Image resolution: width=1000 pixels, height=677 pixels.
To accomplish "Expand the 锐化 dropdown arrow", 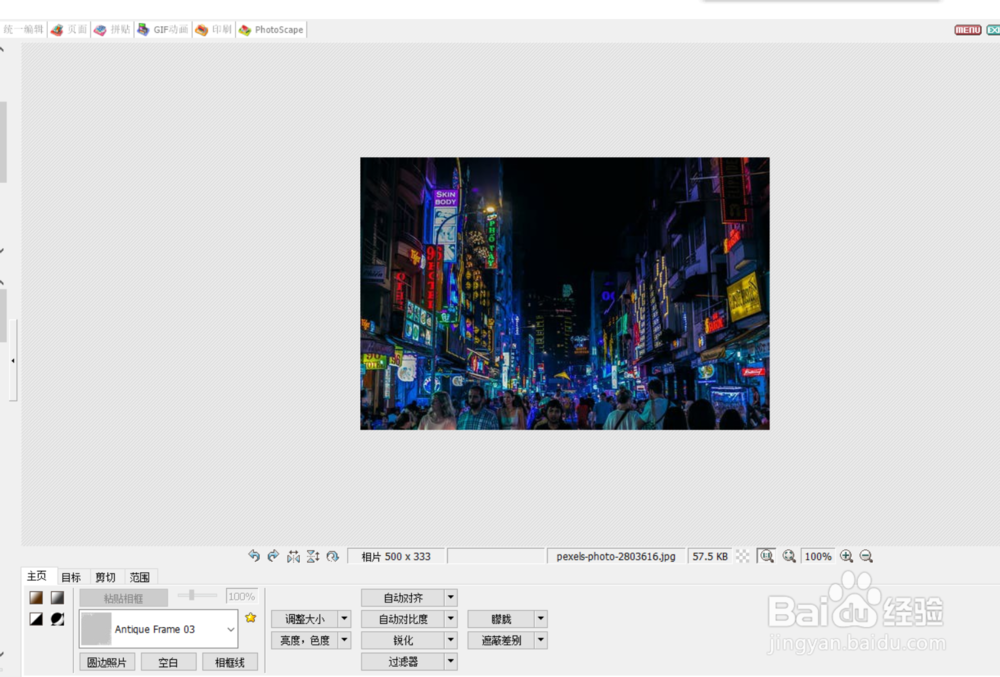I will coord(451,640).
